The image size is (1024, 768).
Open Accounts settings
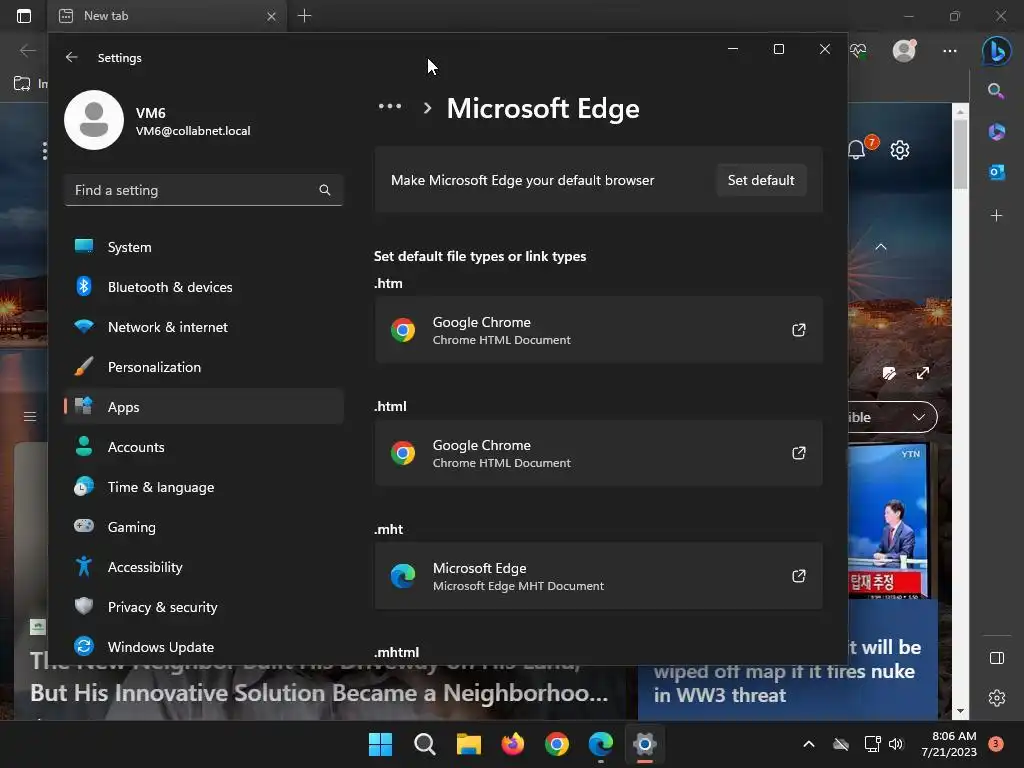pyautogui.click(x=204, y=447)
